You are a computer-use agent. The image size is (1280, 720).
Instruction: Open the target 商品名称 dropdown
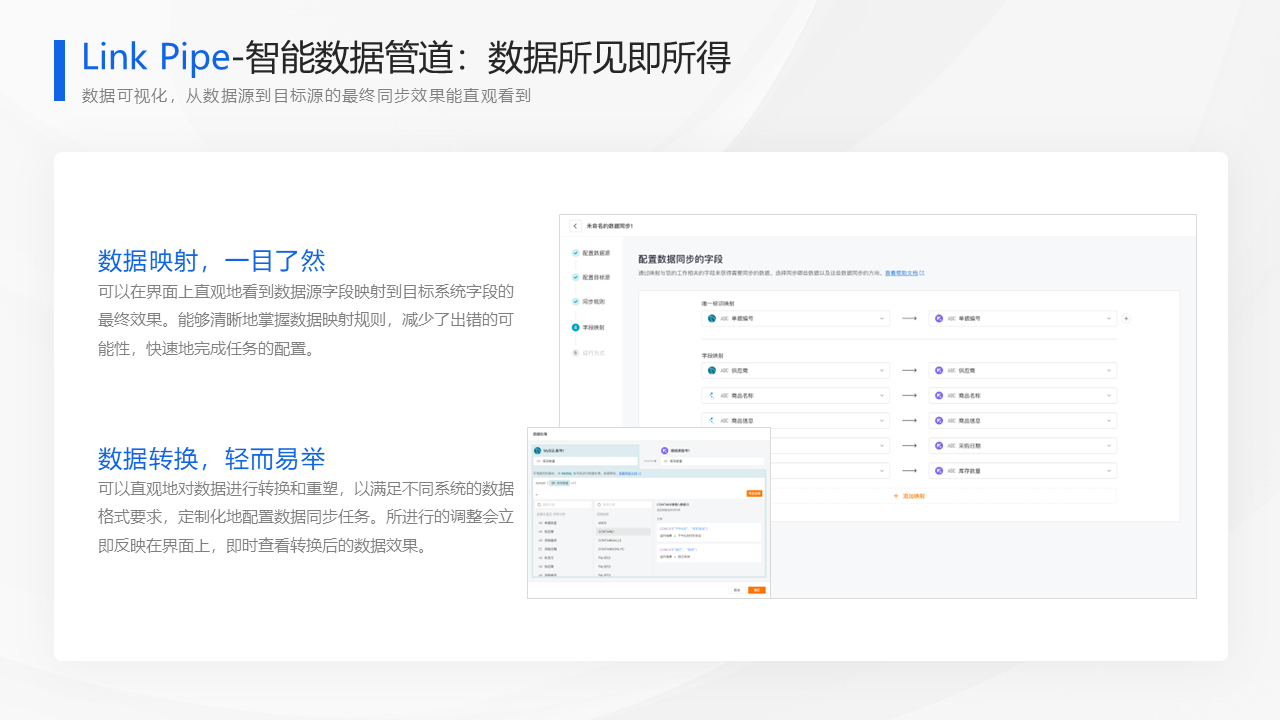(1022, 395)
